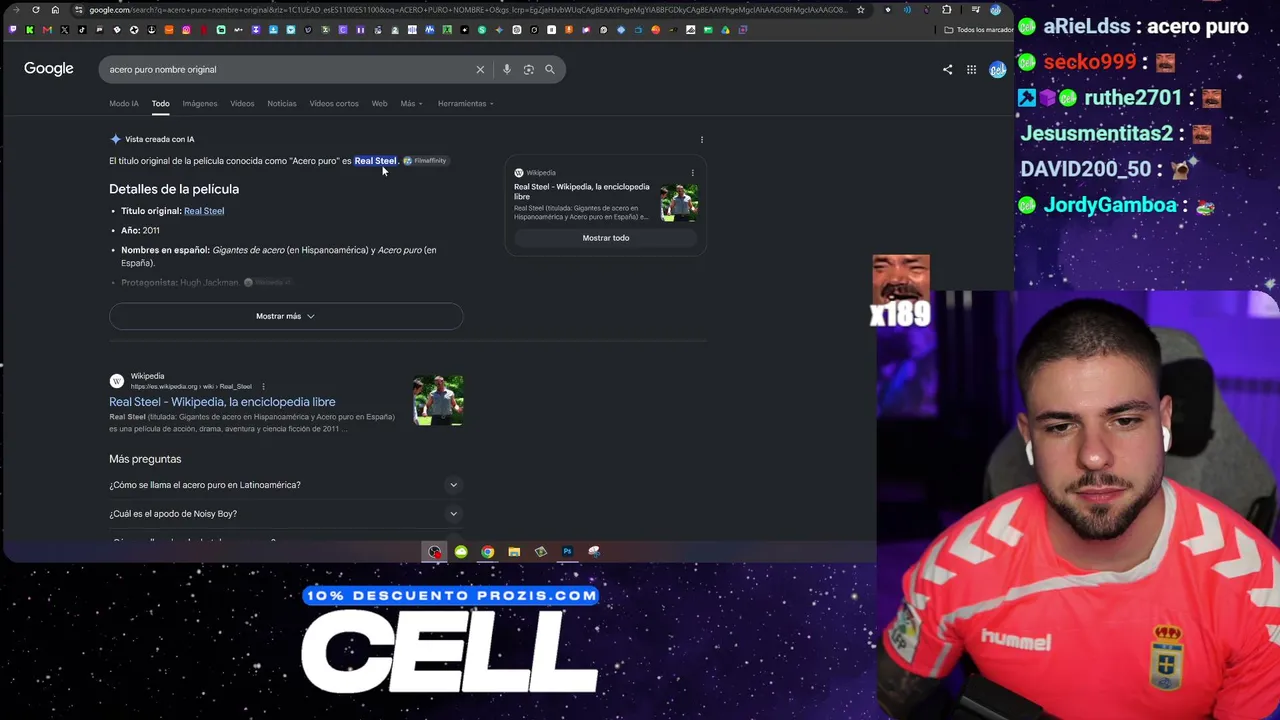1280x720 pixels.
Task: Bookmark this page with the star icon
Action: tap(860, 10)
